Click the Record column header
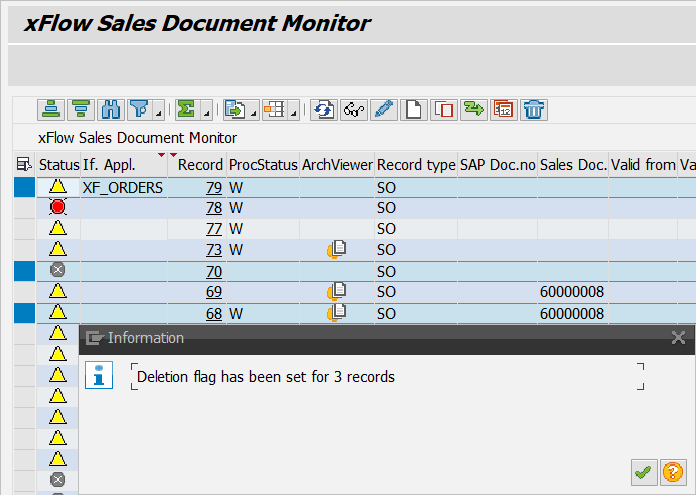This screenshot has width=696, height=495. point(200,164)
